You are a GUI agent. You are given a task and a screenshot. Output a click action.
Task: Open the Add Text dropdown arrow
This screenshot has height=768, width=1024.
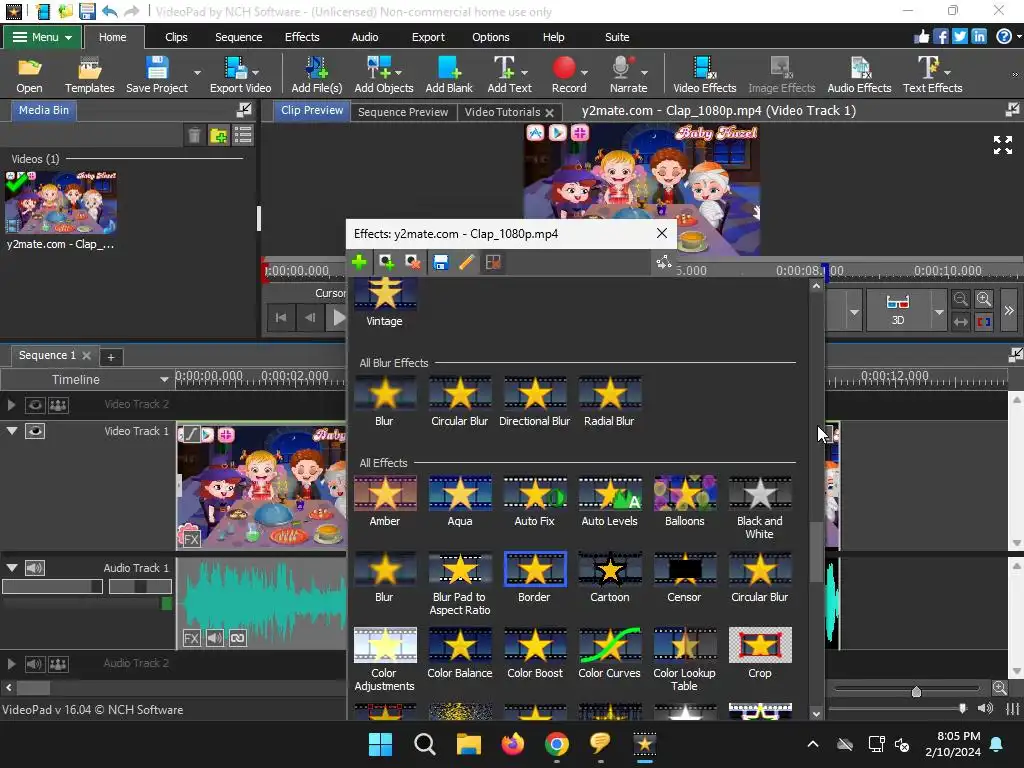pyautogui.click(x=524, y=72)
